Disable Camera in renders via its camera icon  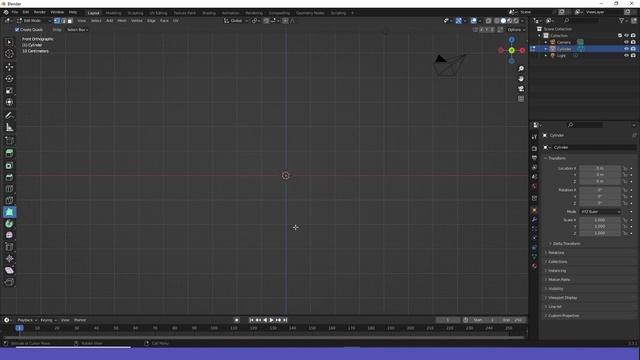tap(633, 42)
